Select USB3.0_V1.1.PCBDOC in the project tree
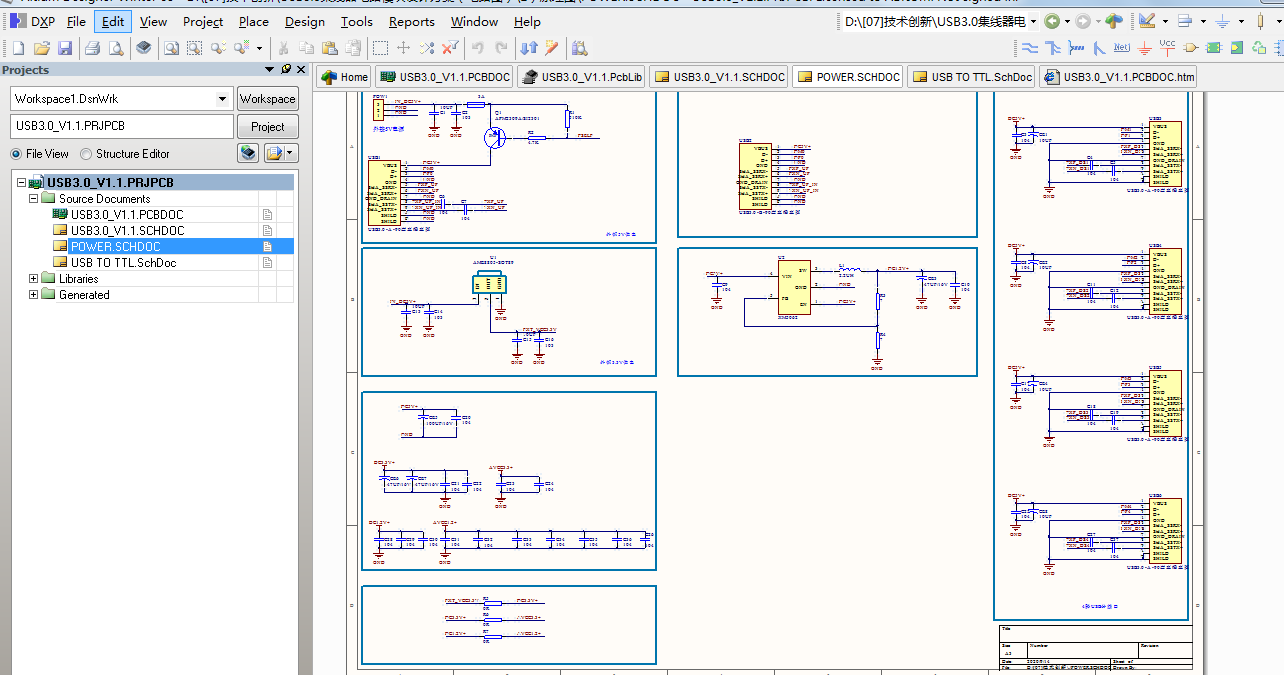Image resolution: width=1284 pixels, height=675 pixels. tap(127, 215)
